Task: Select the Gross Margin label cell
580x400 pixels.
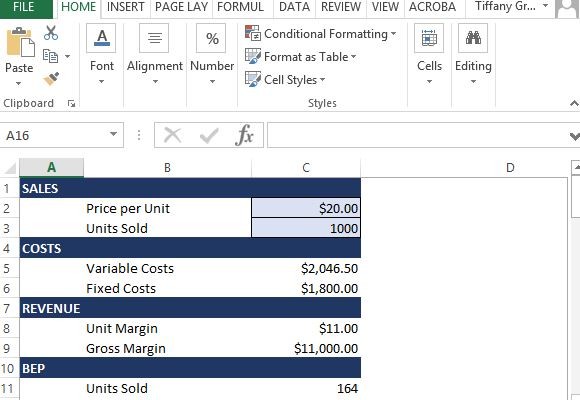Action: pos(167,348)
